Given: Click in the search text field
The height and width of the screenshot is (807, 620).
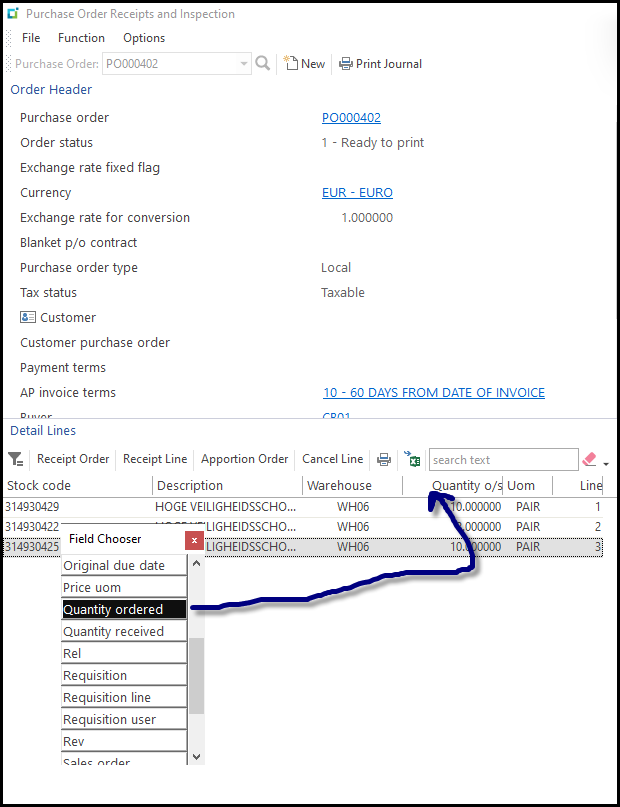Looking at the screenshot, I should (x=503, y=460).
